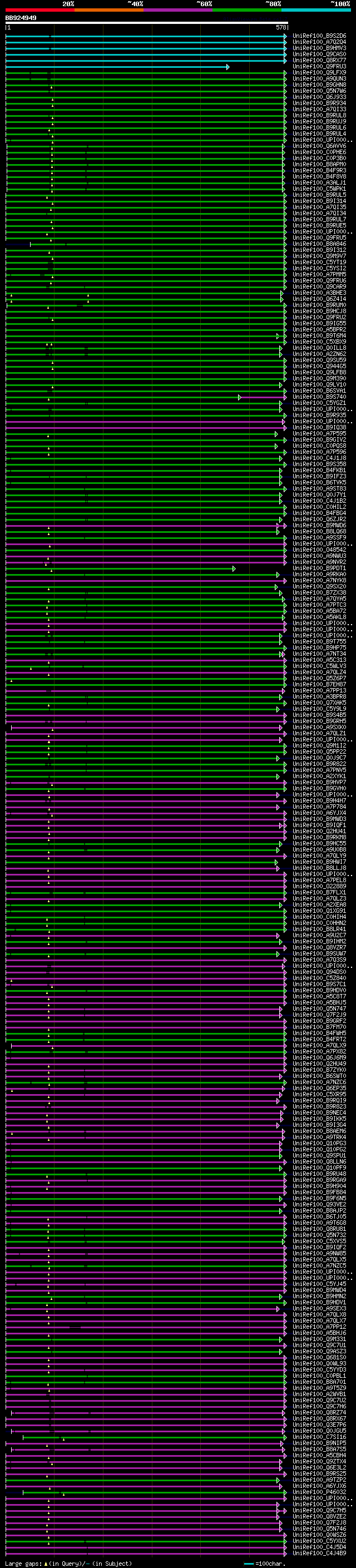This screenshot has width=356, height=1568.
Task: Select hit UniRef100_Q0ILL8
Action: click(x=319, y=348)
